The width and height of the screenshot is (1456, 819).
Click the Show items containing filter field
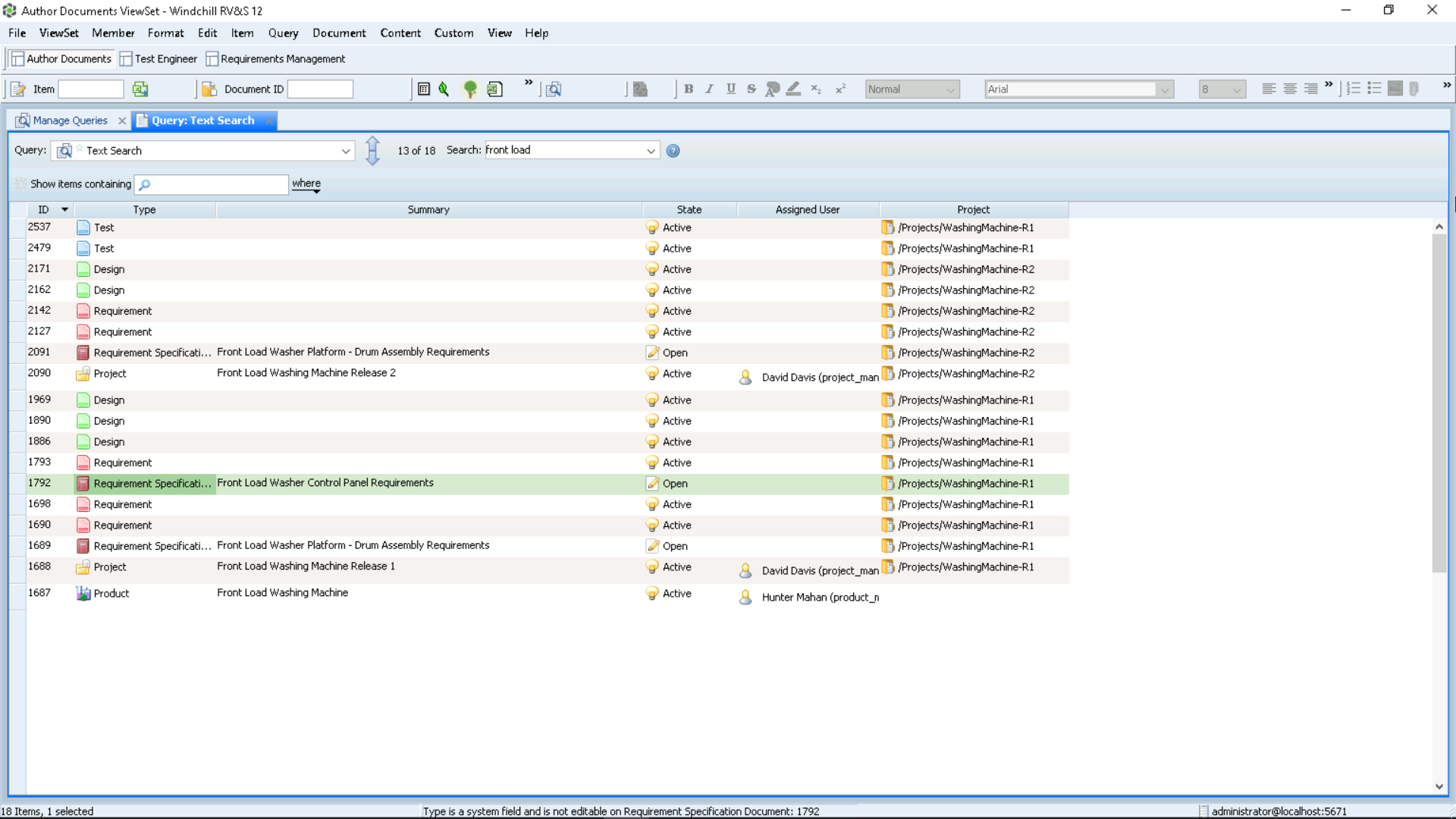tap(212, 184)
